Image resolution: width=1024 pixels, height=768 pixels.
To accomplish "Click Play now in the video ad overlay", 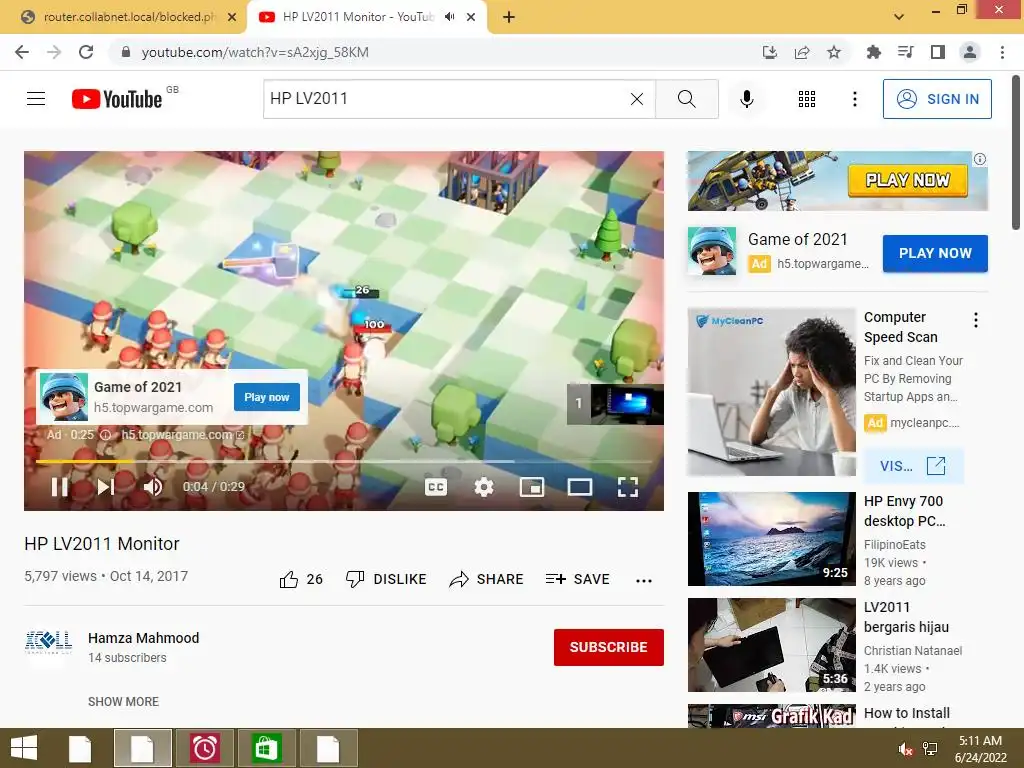I will click(x=266, y=397).
